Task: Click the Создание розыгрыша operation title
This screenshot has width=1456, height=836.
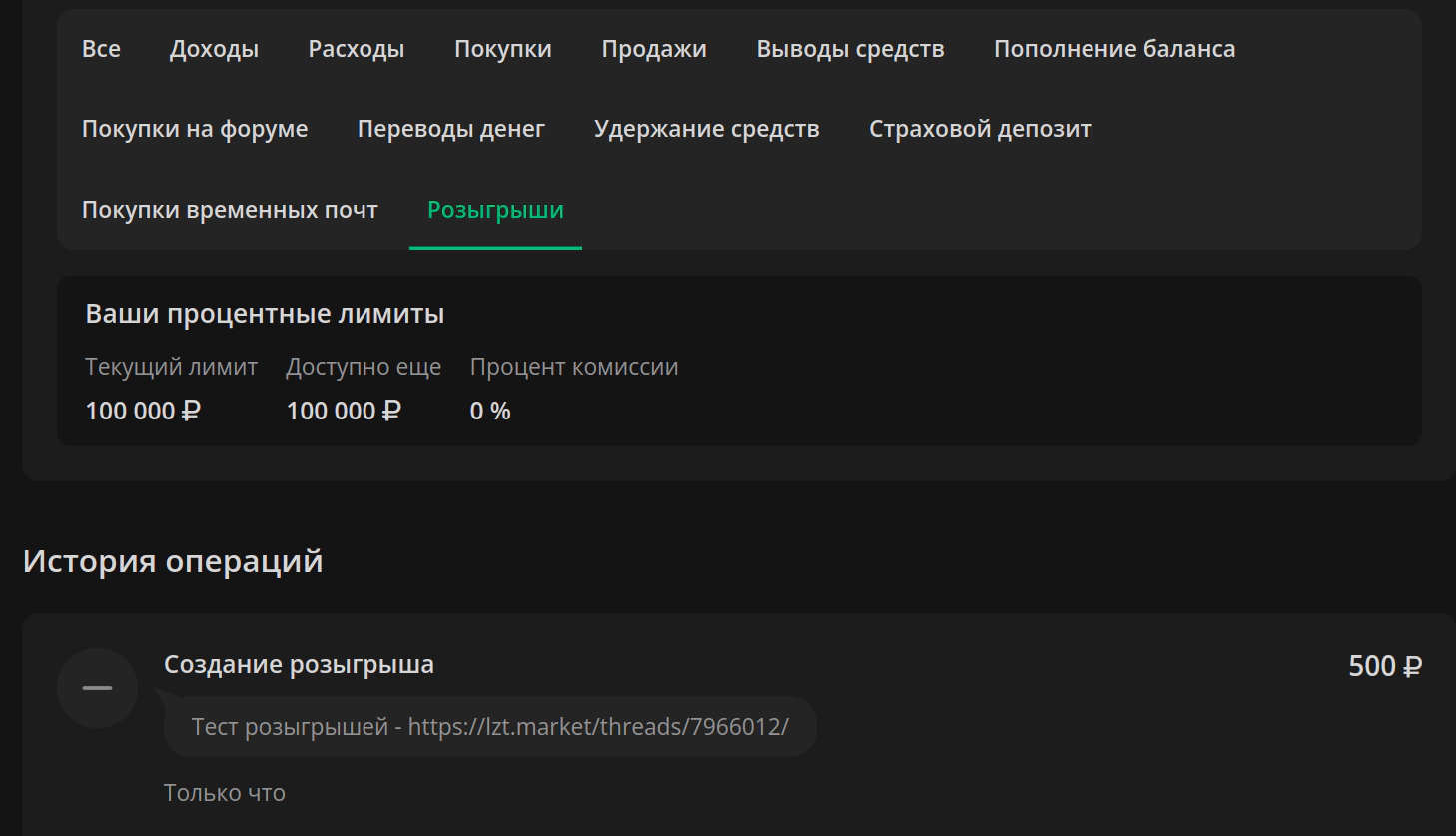Action: click(299, 665)
